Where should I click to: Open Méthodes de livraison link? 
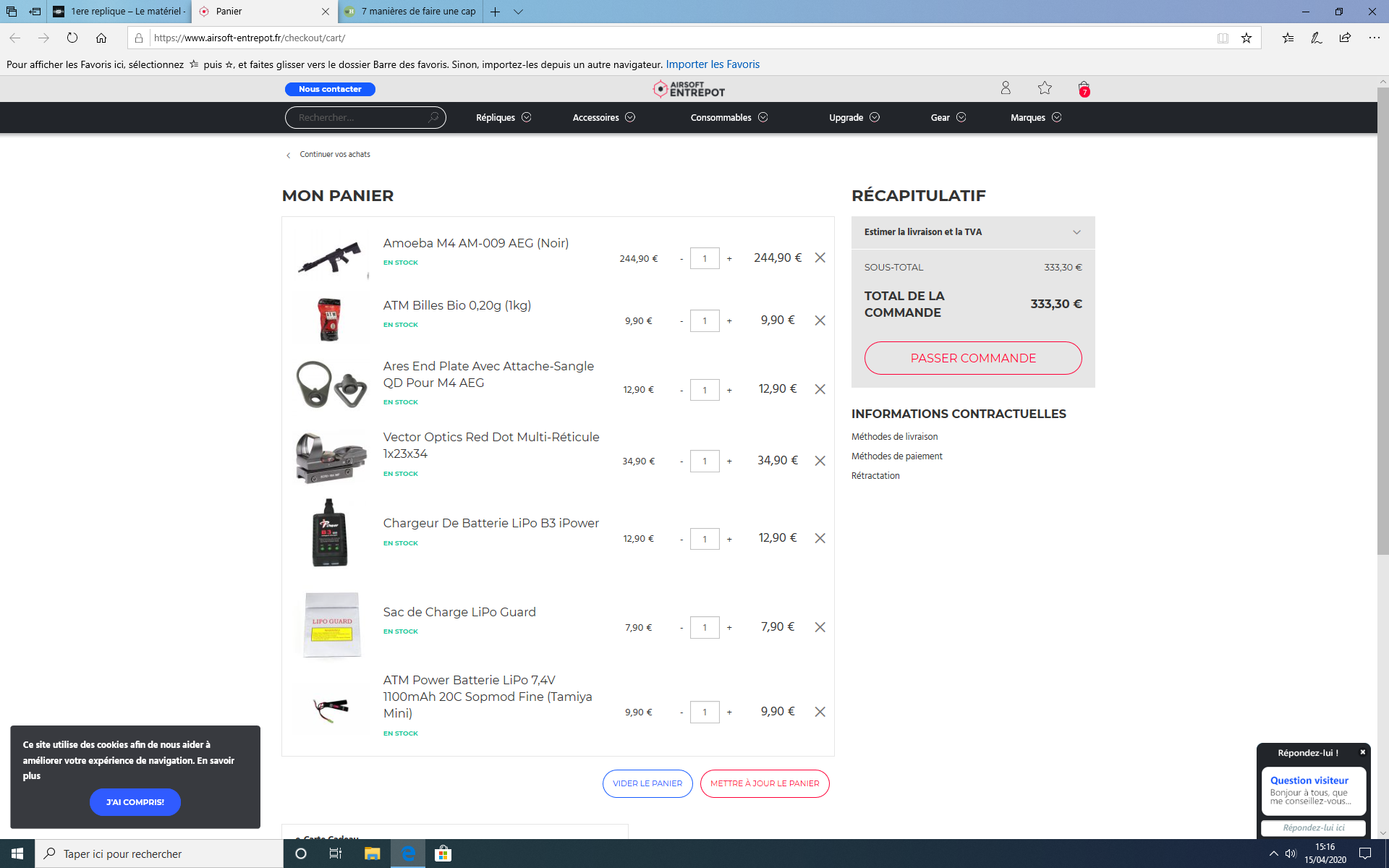(x=894, y=436)
